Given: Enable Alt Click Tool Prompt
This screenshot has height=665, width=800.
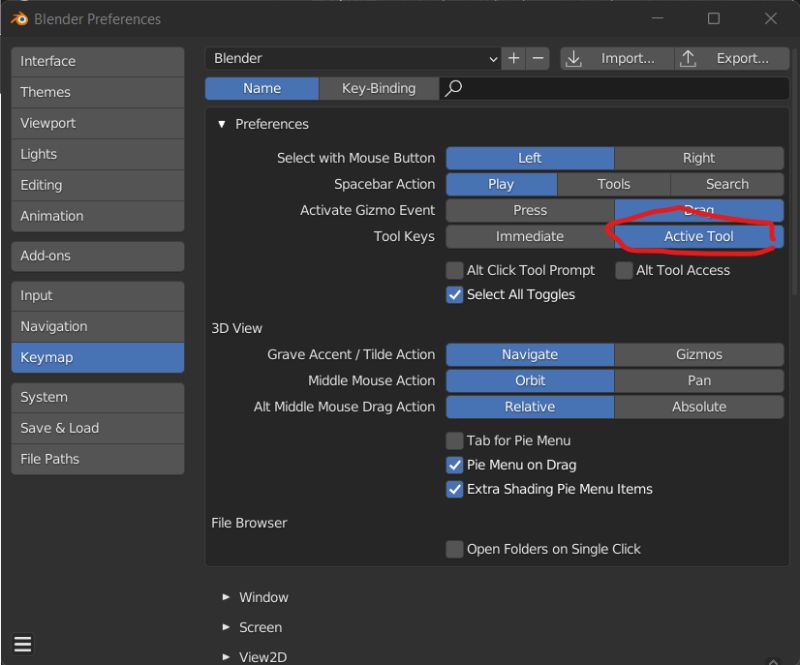Looking at the screenshot, I should [454, 269].
